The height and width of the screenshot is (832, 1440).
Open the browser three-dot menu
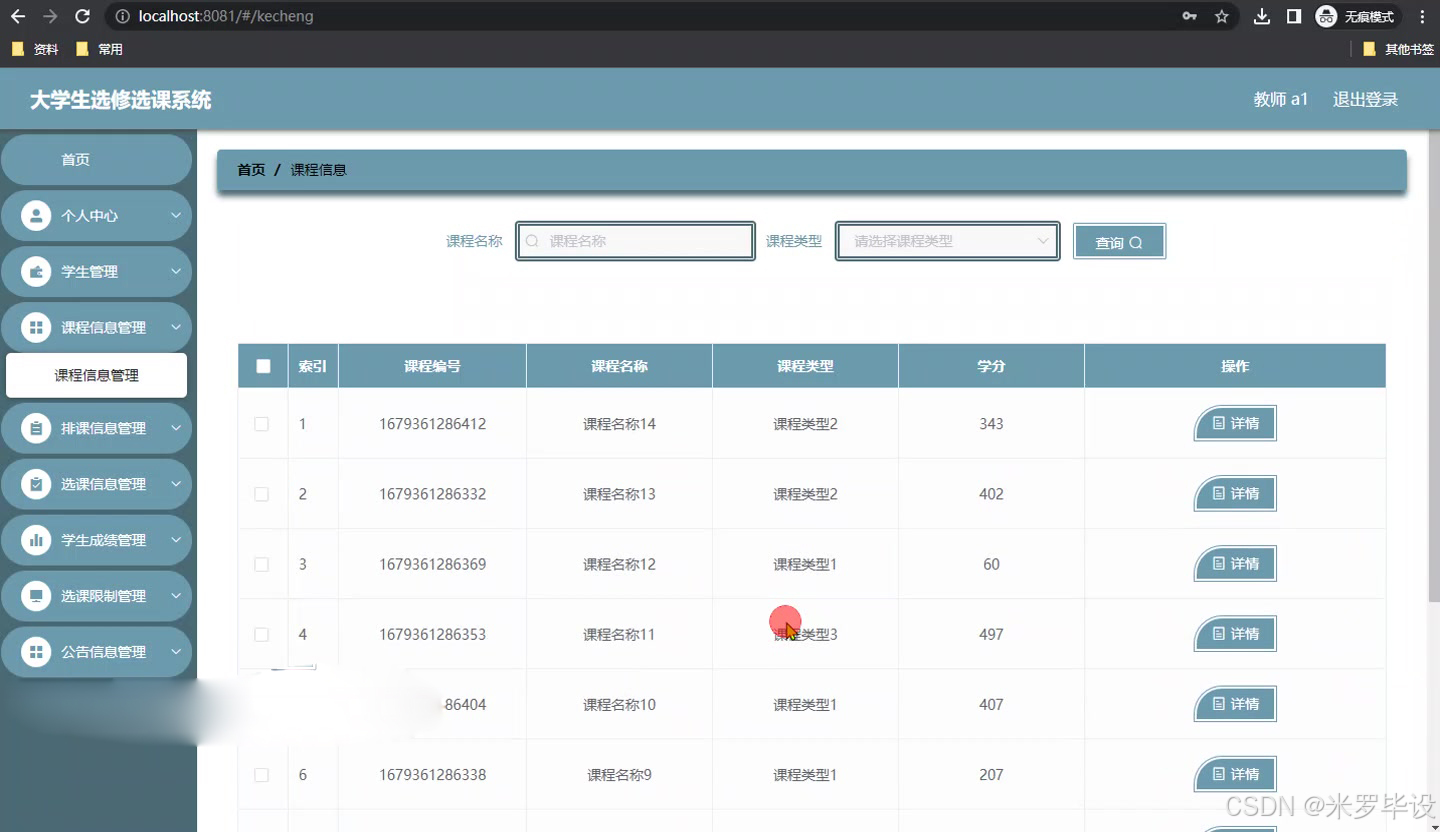tap(1422, 16)
